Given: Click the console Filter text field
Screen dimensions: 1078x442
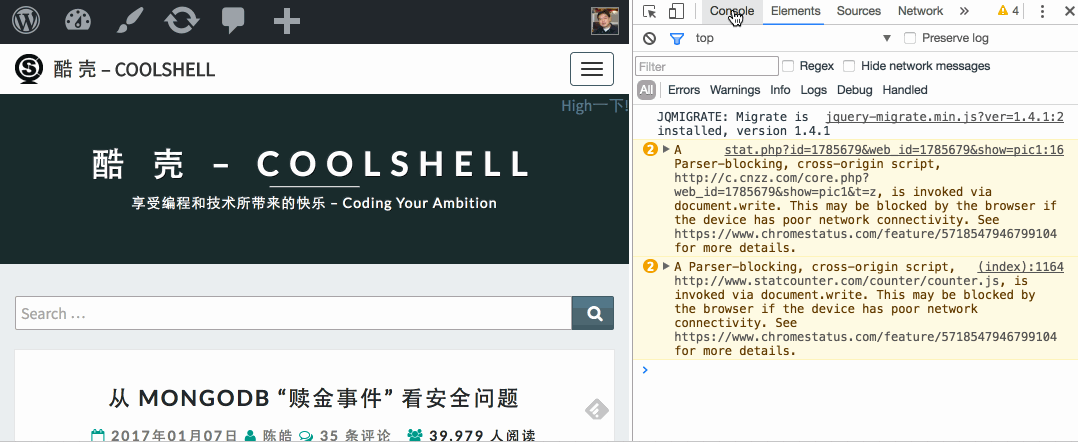Looking at the screenshot, I should coord(707,66).
